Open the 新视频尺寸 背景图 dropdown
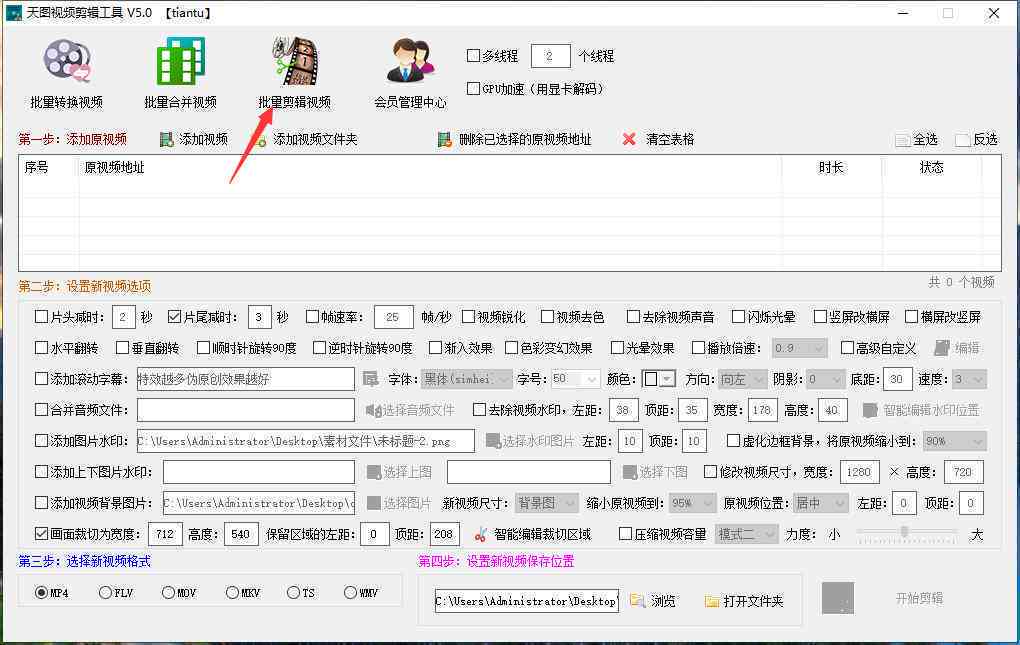The width and height of the screenshot is (1020, 645). click(x=546, y=503)
